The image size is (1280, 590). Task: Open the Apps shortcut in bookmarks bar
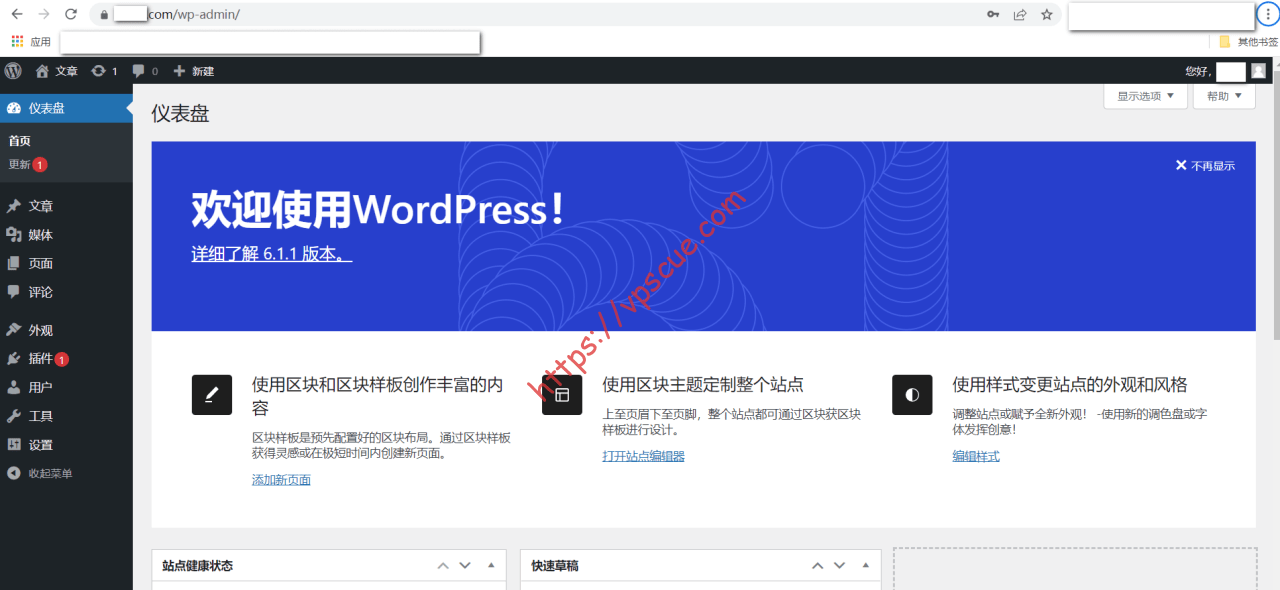31,42
